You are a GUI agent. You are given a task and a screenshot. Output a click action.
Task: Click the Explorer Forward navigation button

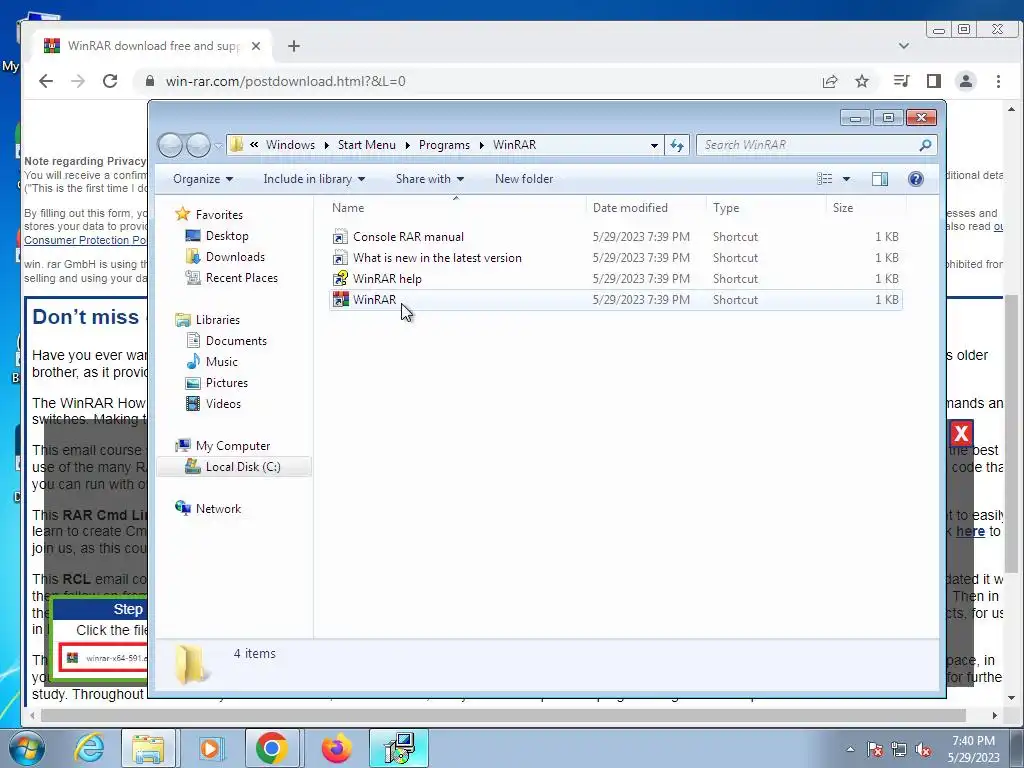198,145
